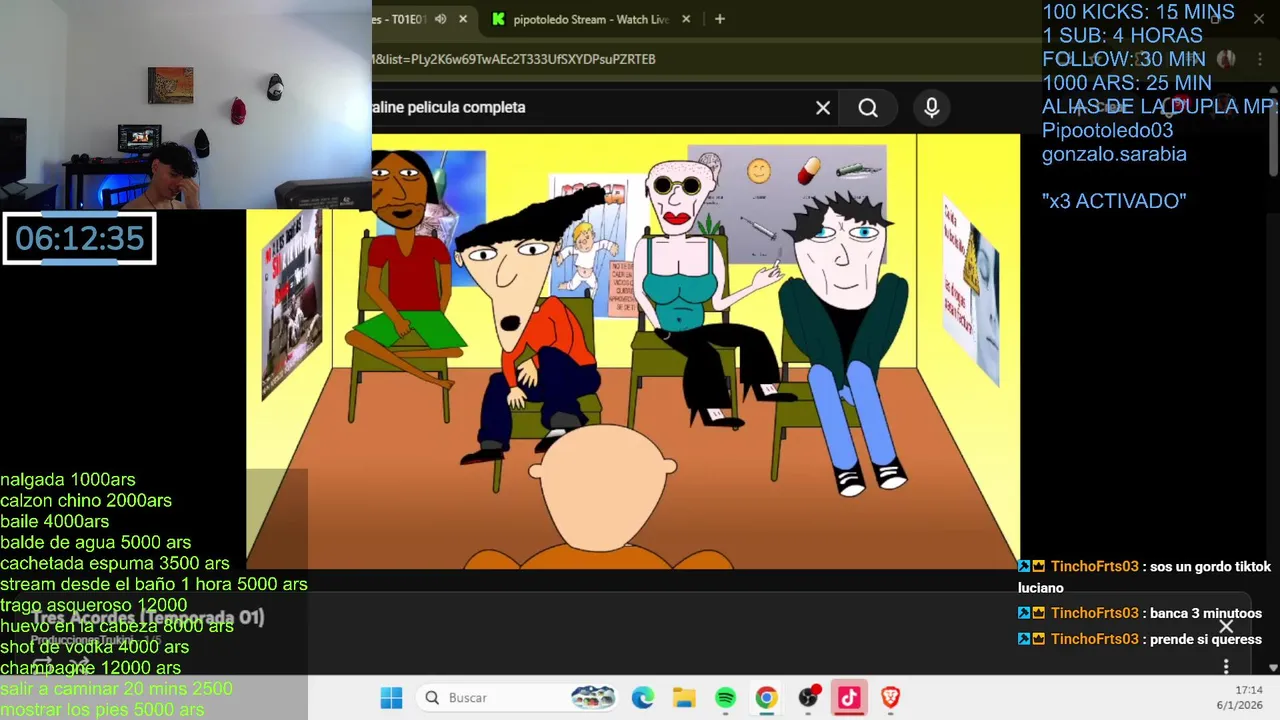Click the 'baile 4000ars' text

click(x=55, y=522)
